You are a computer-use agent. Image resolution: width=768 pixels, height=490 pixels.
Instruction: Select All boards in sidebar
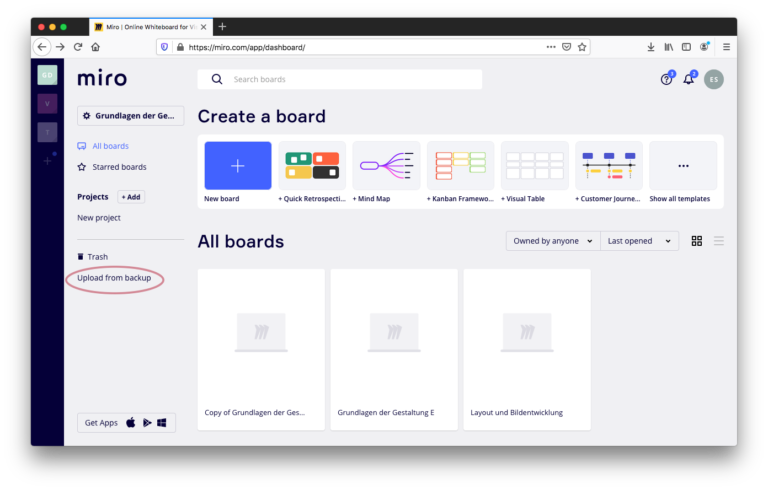(103, 146)
